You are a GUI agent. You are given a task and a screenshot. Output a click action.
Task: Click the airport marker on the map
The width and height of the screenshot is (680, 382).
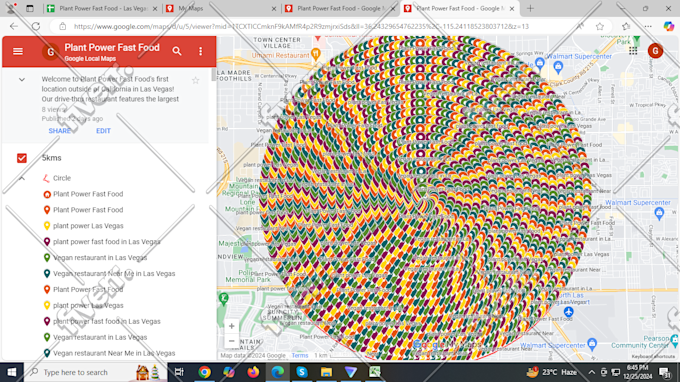click(x=569, y=312)
